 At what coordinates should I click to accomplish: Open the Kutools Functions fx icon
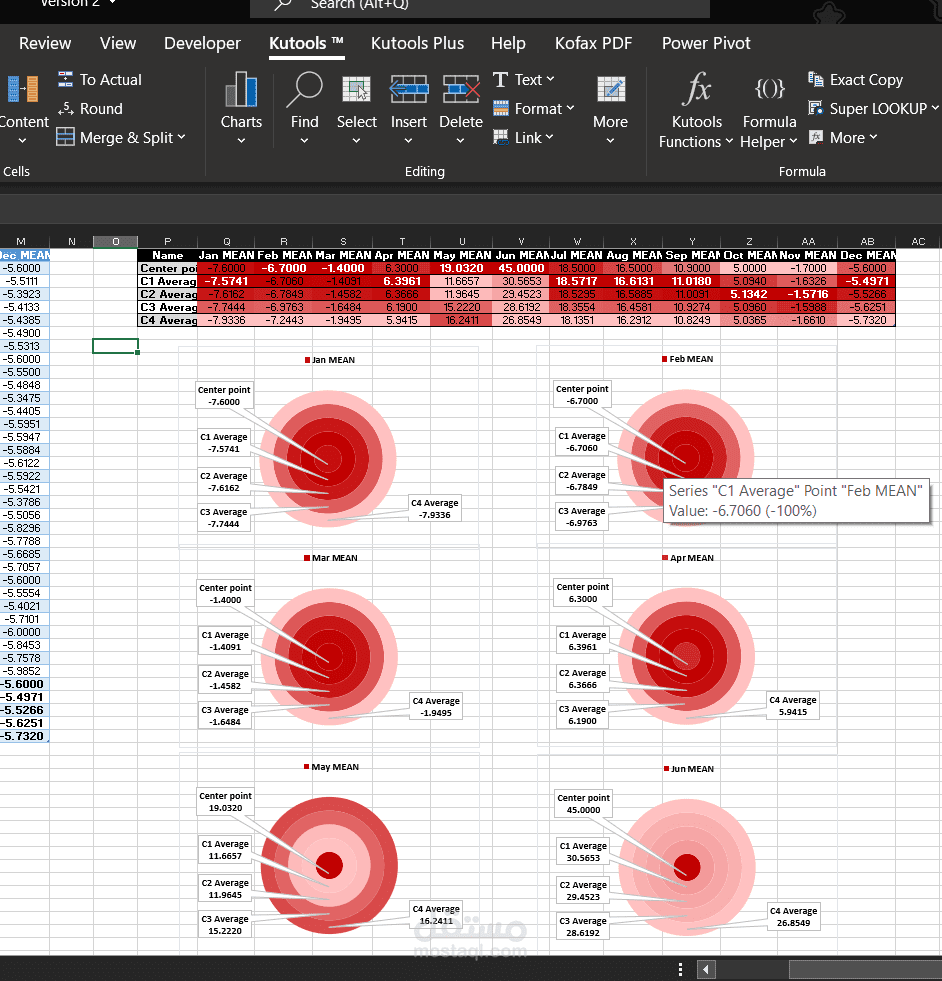pos(696,88)
